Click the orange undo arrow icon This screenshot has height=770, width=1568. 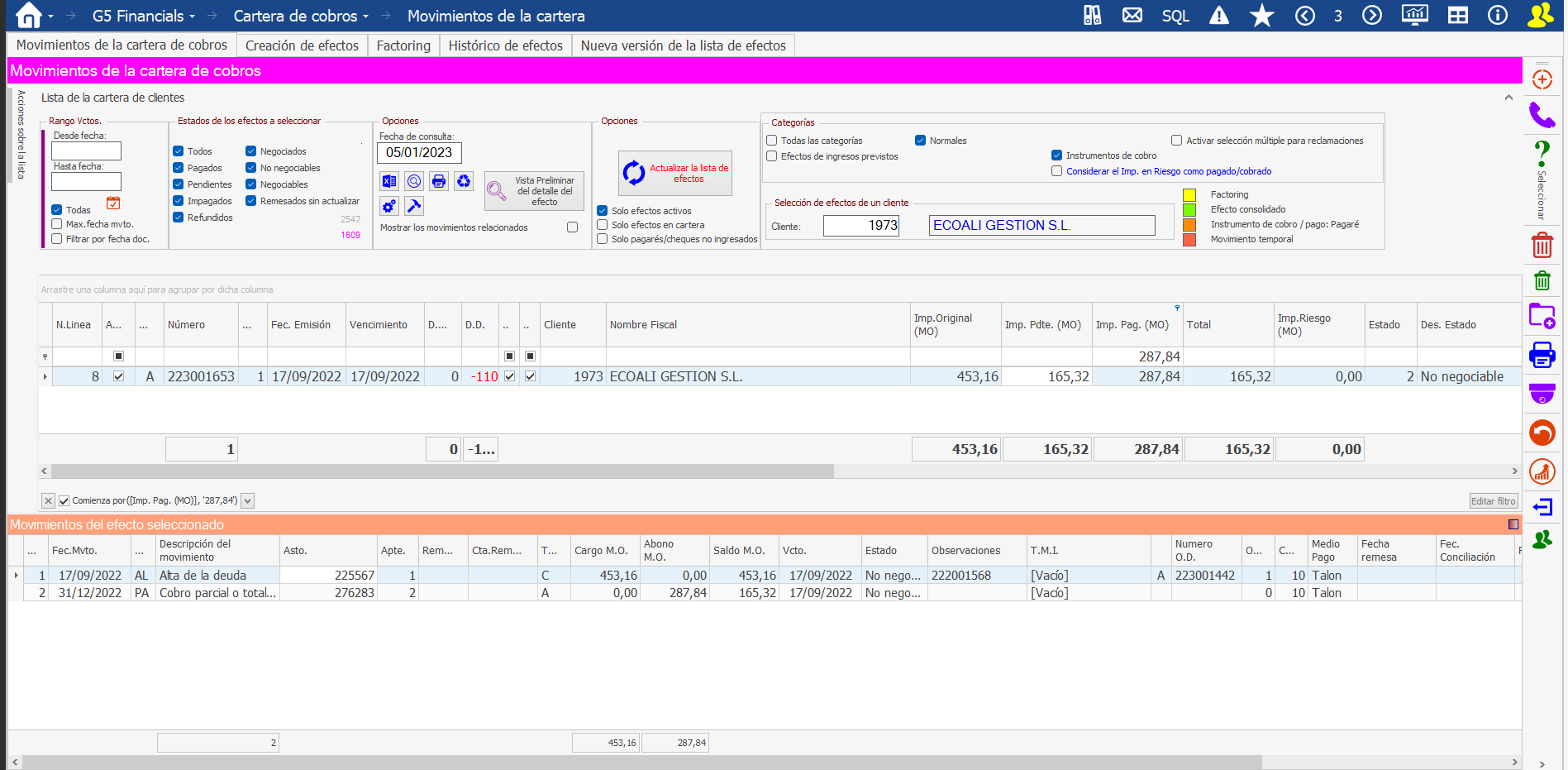(x=1542, y=433)
